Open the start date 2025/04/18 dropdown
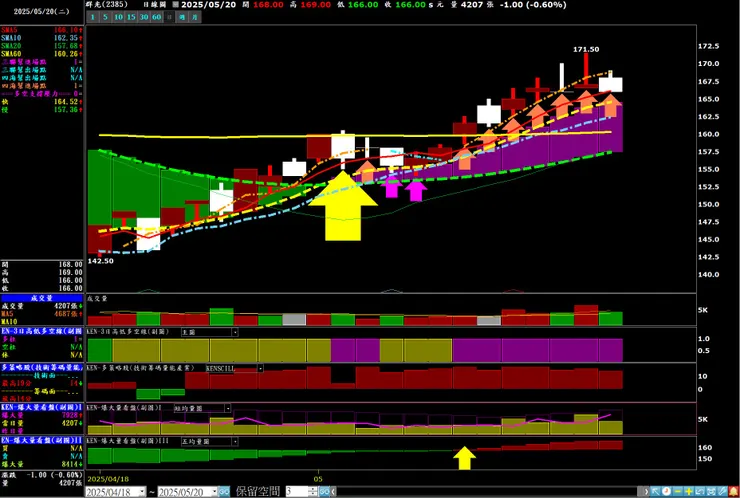Image resolution: width=740 pixels, height=498 pixels. [142, 492]
